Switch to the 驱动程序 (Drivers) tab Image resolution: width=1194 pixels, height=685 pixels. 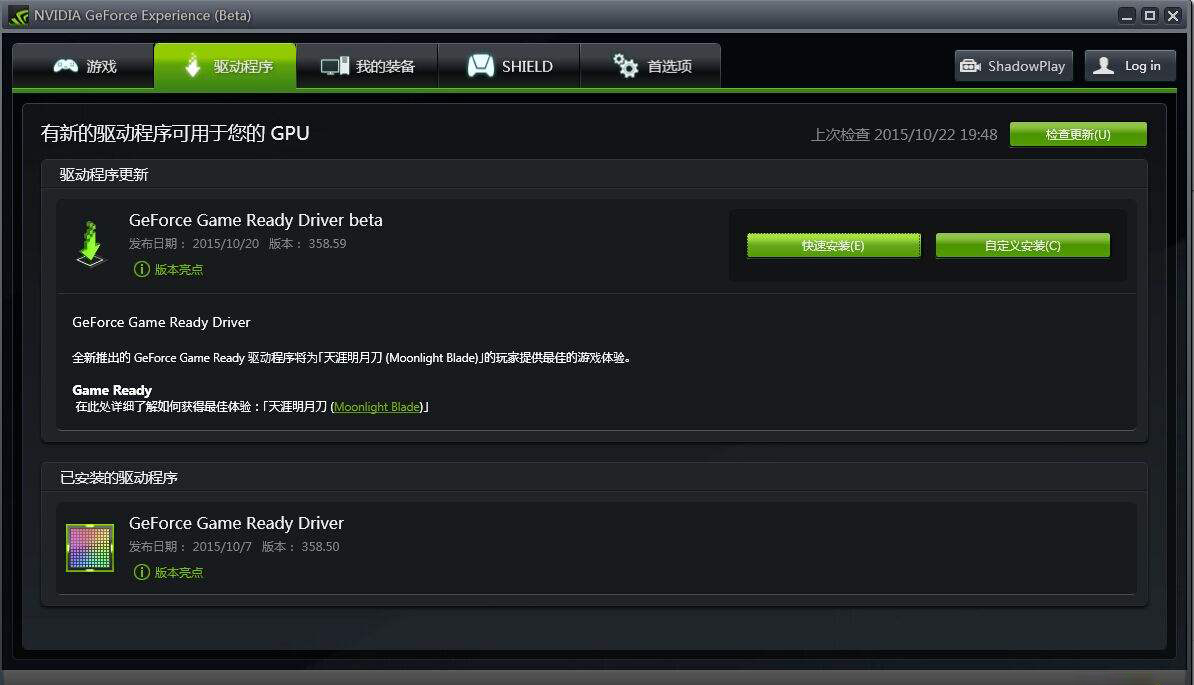(224, 65)
